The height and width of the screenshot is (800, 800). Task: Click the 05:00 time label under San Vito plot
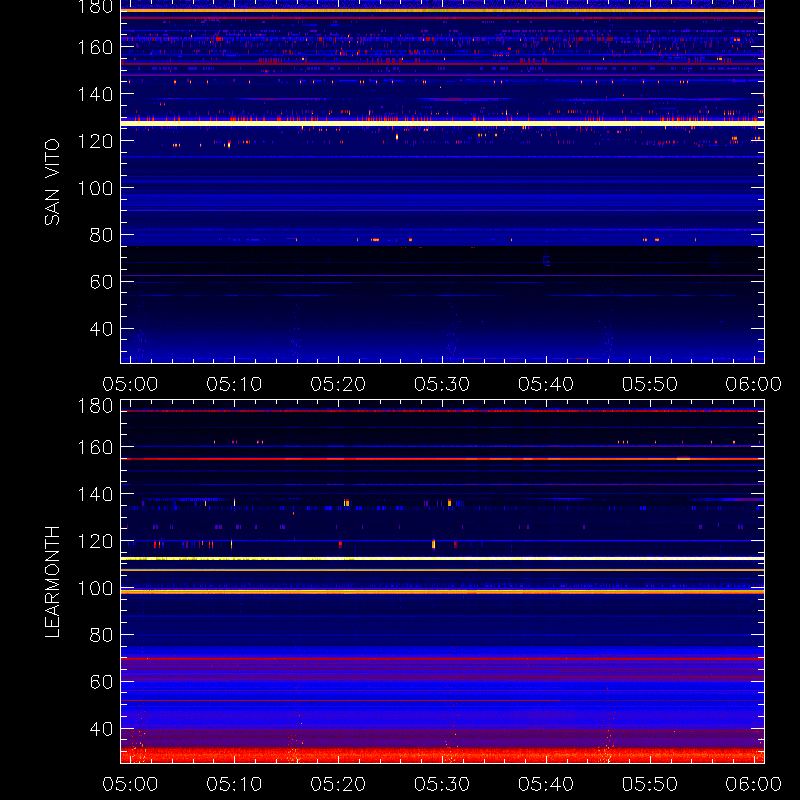click(x=130, y=384)
